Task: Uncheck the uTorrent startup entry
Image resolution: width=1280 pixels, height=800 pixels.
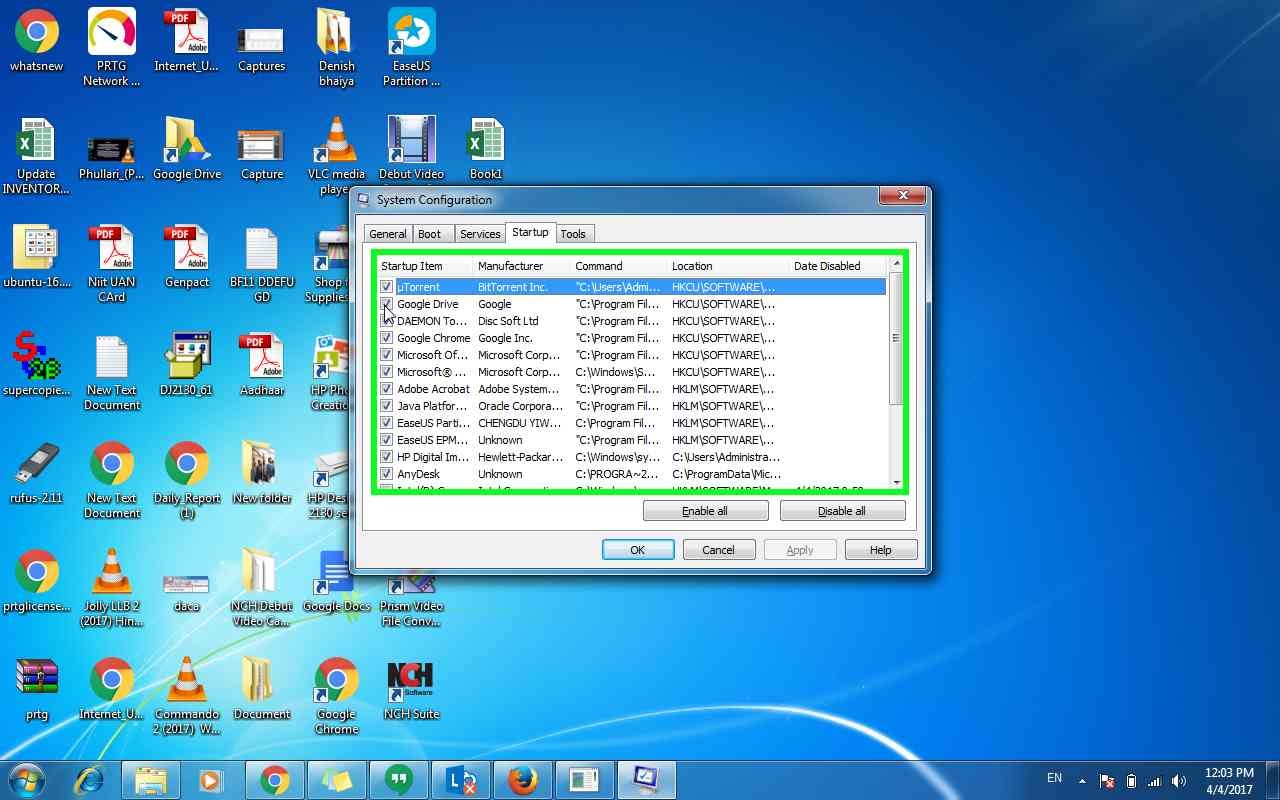Action: 386,287
